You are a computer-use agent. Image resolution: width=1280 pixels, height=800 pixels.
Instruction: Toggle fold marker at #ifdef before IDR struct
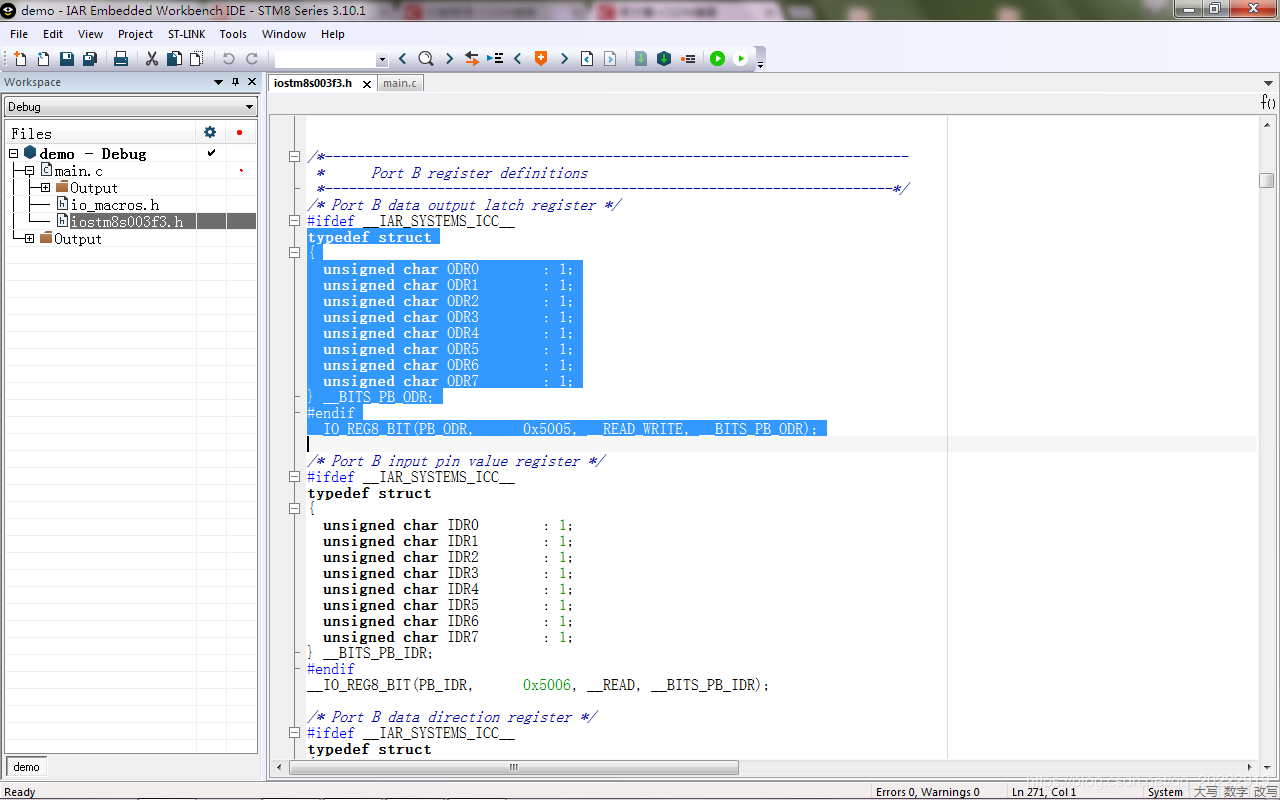tap(294, 477)
